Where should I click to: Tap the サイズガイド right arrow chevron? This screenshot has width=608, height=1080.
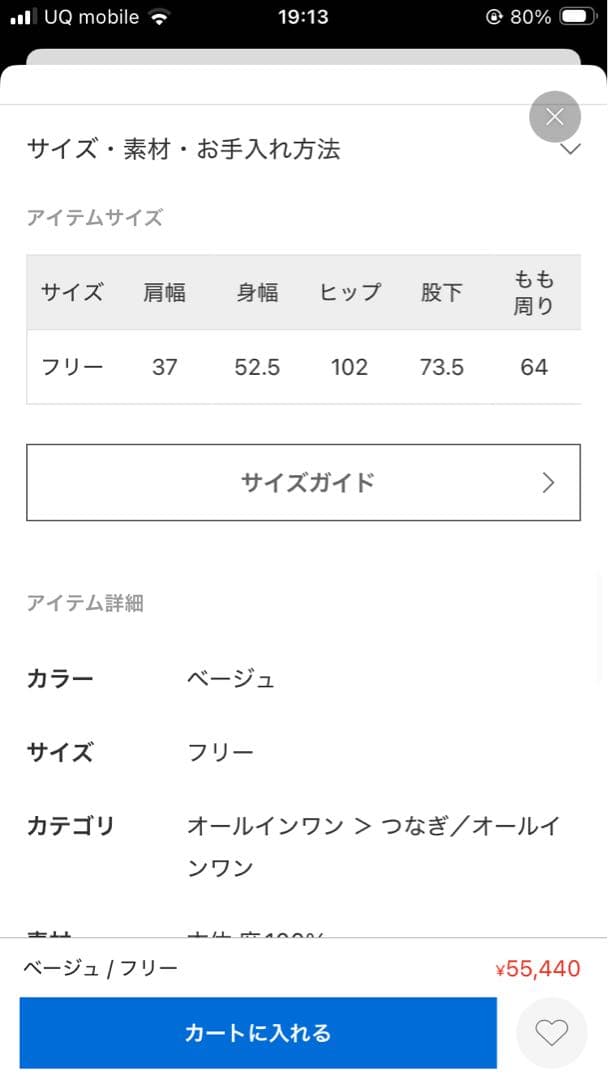(548, 483)
